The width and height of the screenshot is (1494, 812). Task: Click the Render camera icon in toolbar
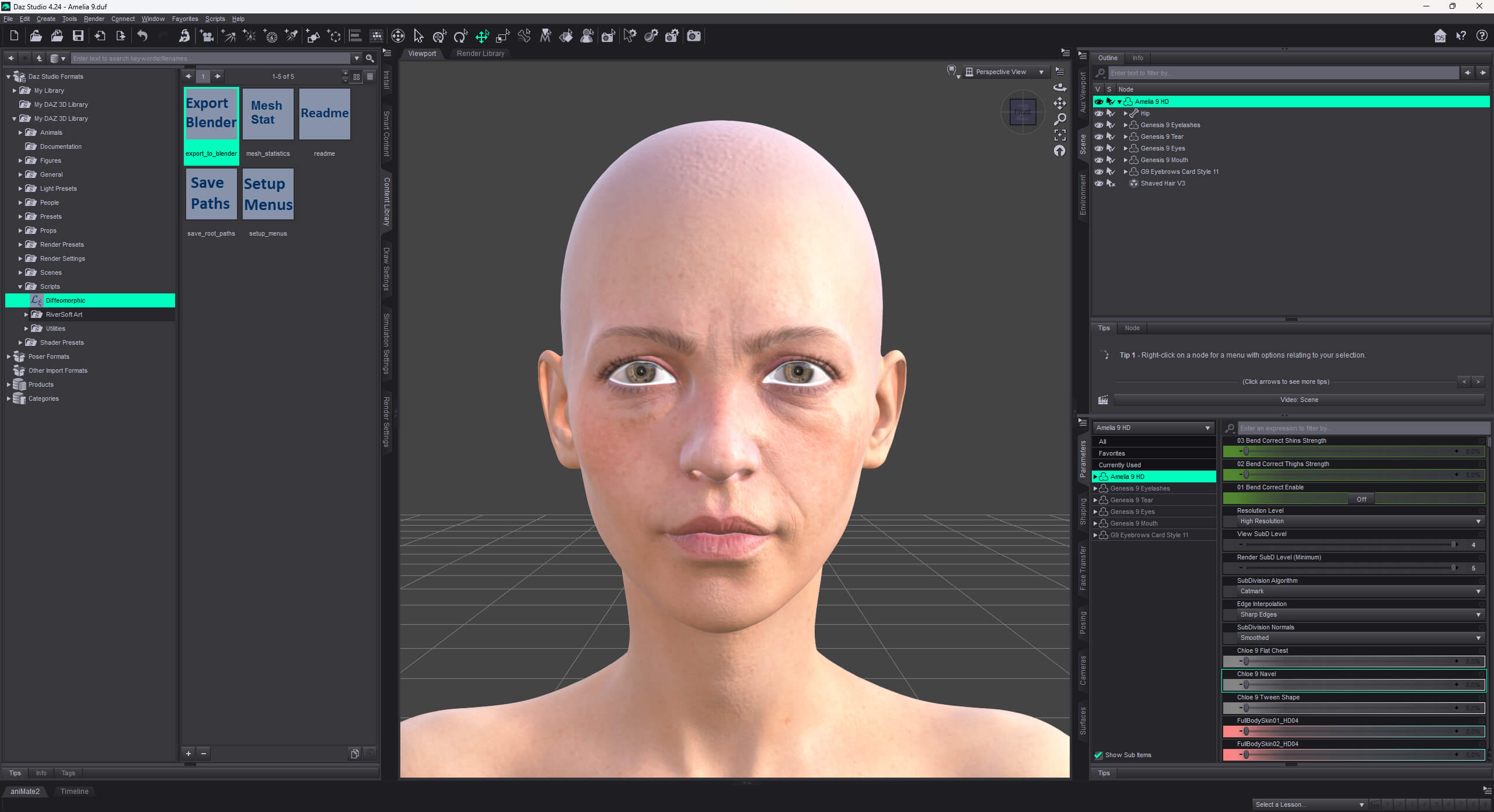click(693, 36)
